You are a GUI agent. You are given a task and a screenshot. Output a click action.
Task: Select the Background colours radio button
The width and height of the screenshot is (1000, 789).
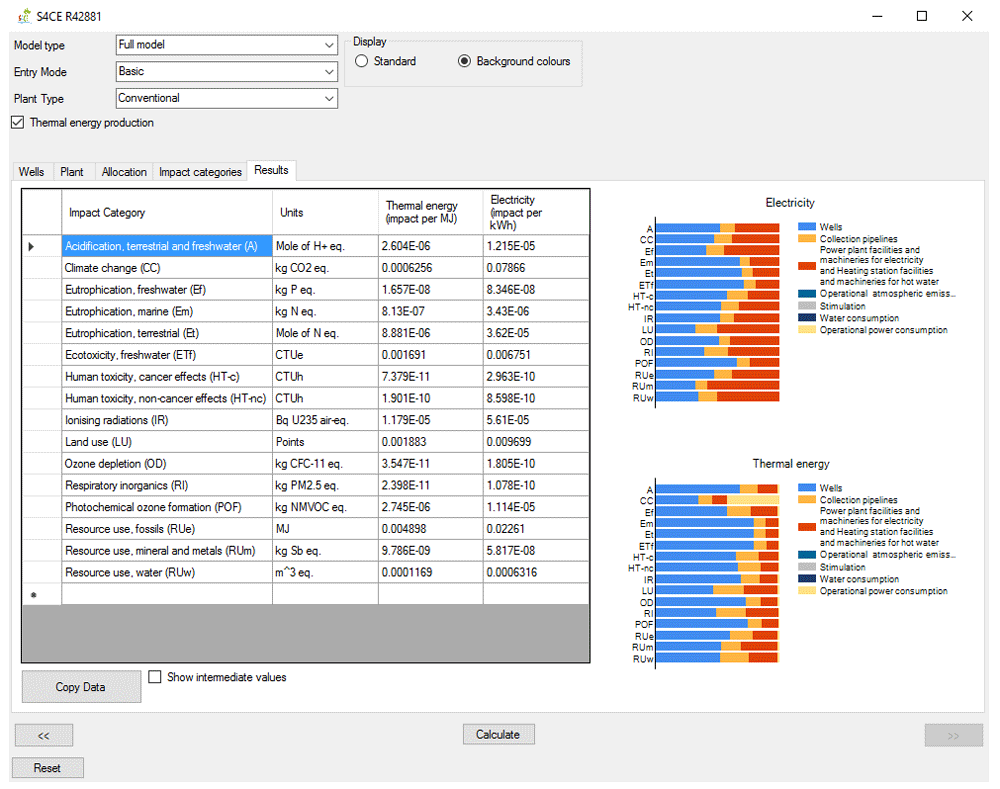click(x=464, y=61)
